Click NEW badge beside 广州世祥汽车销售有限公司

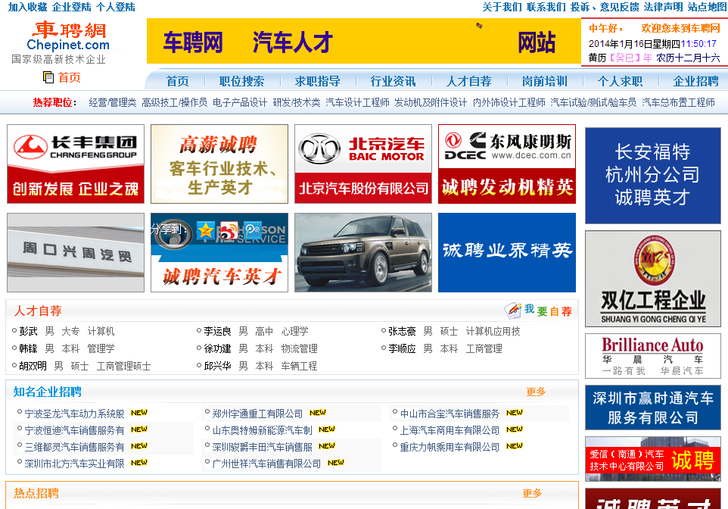(x=336, y=463)
